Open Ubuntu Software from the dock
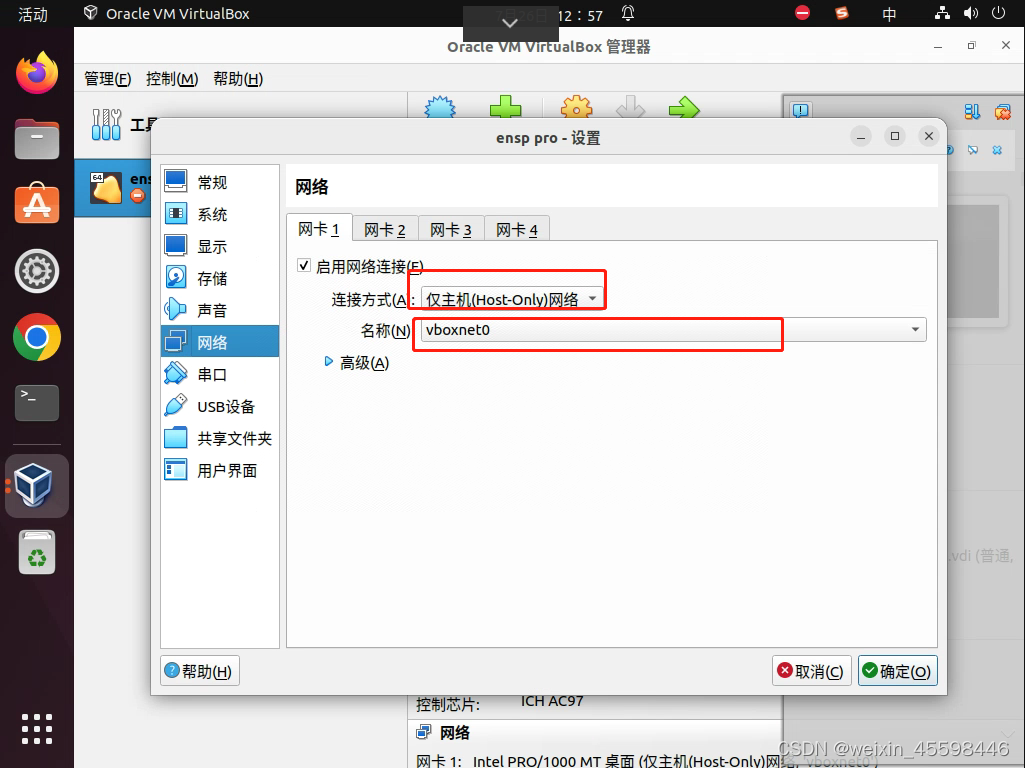Screen dimensions: 1025x768 pos(37,204)
